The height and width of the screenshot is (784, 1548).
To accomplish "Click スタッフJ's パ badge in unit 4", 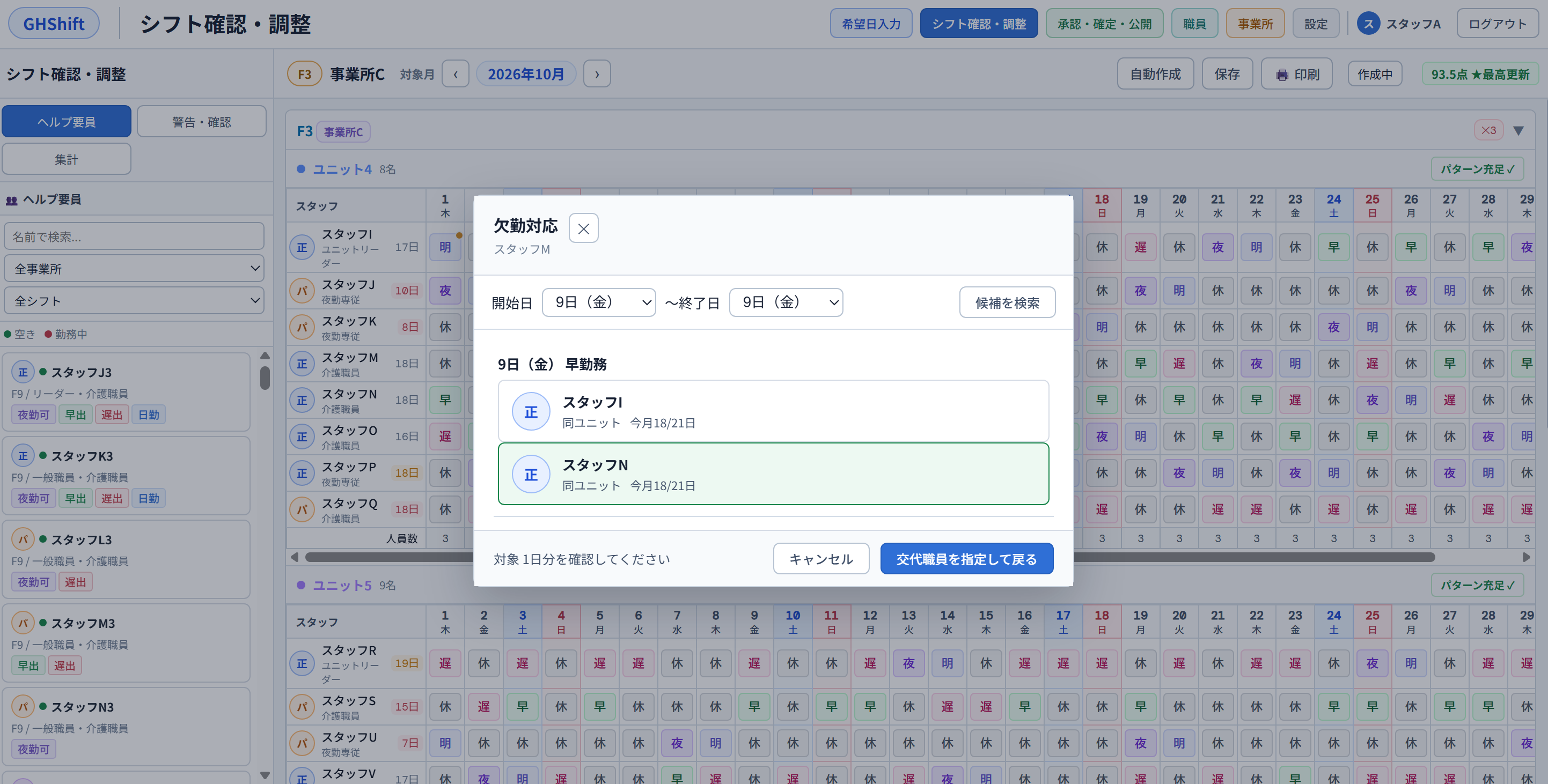I will (x=302, y=290).
